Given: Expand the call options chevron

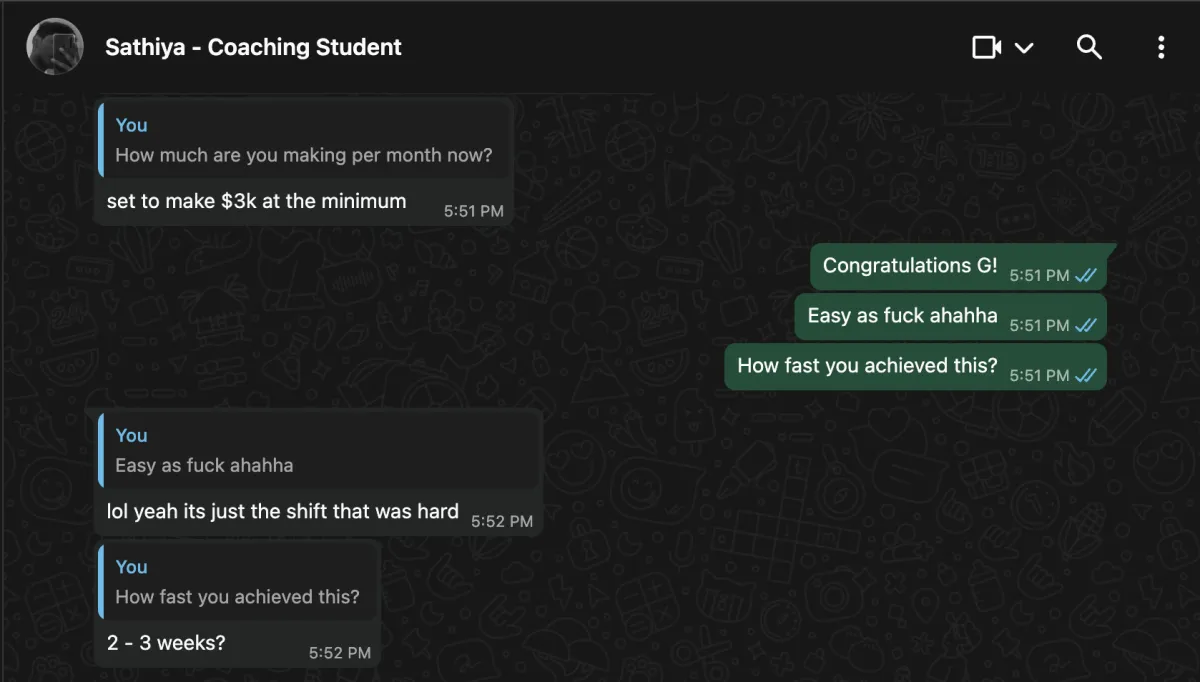Looking at the screenshot, I should pos(1024,48).
